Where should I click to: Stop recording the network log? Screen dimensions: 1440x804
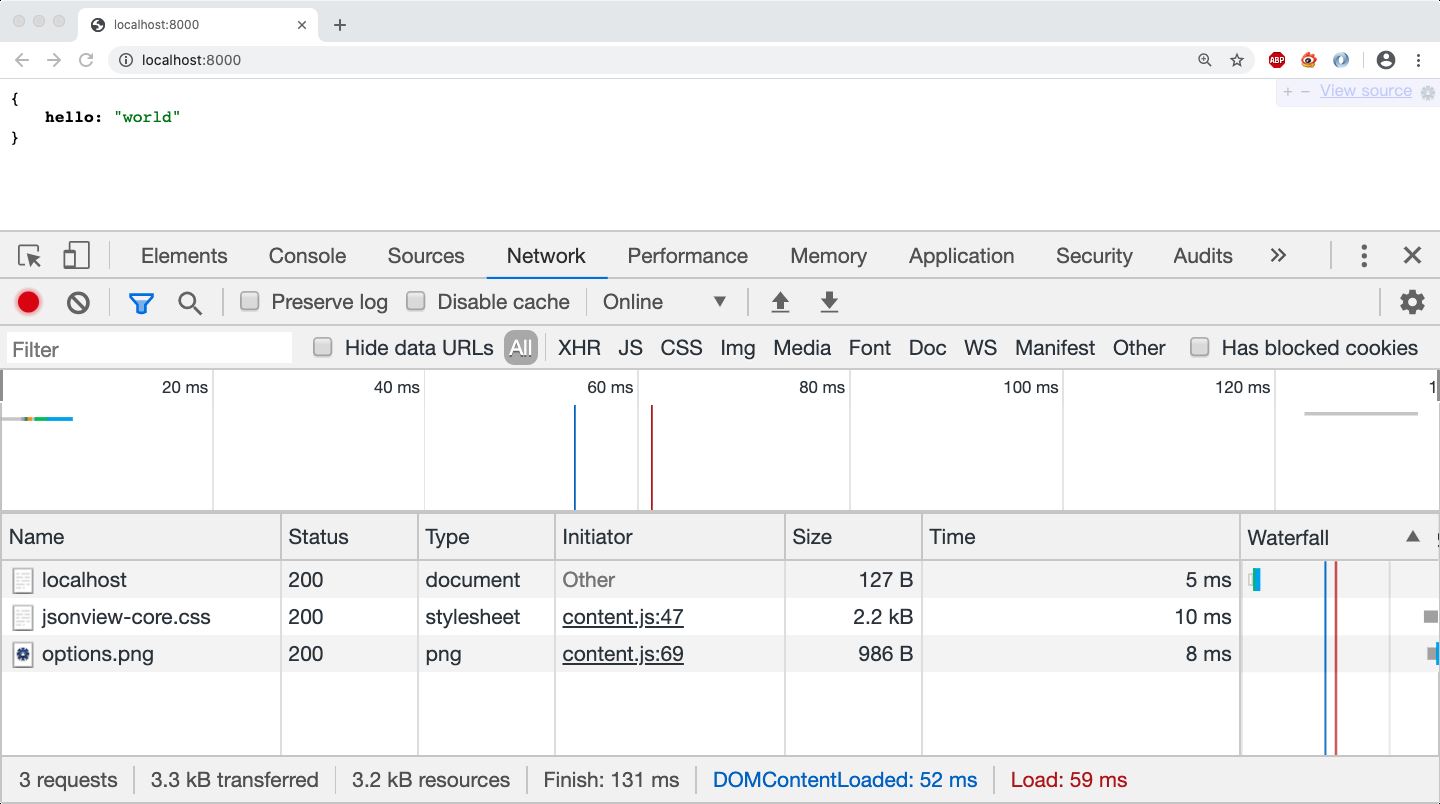pyautogui.click(x=28, y=302)
